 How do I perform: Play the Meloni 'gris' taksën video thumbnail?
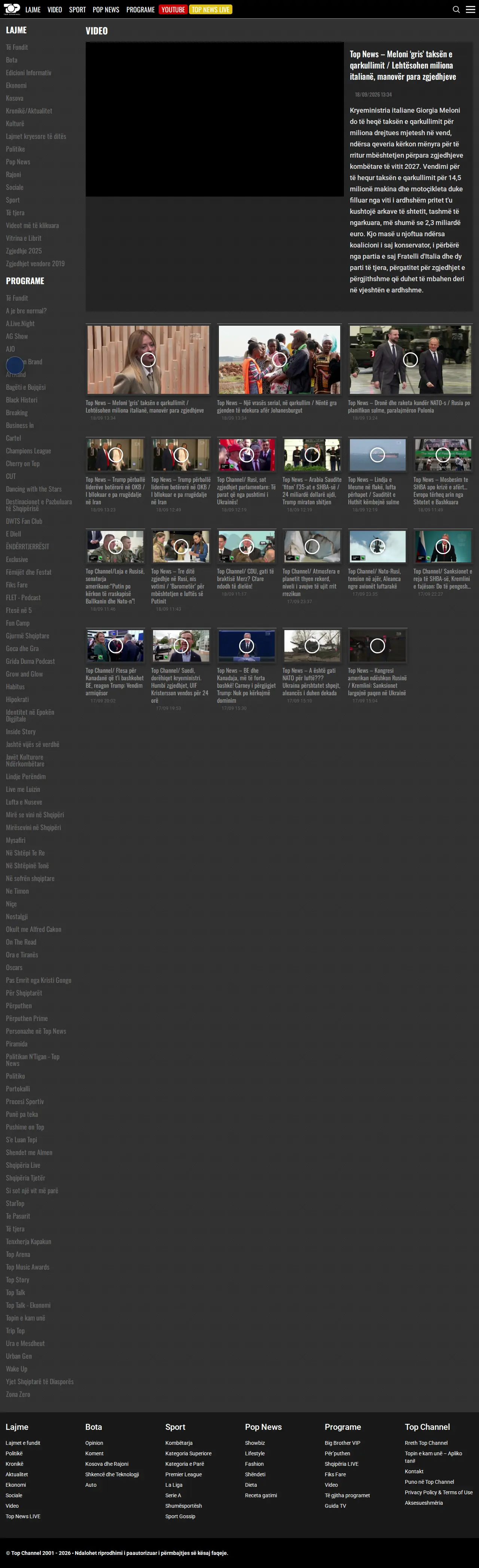point(148,360)
